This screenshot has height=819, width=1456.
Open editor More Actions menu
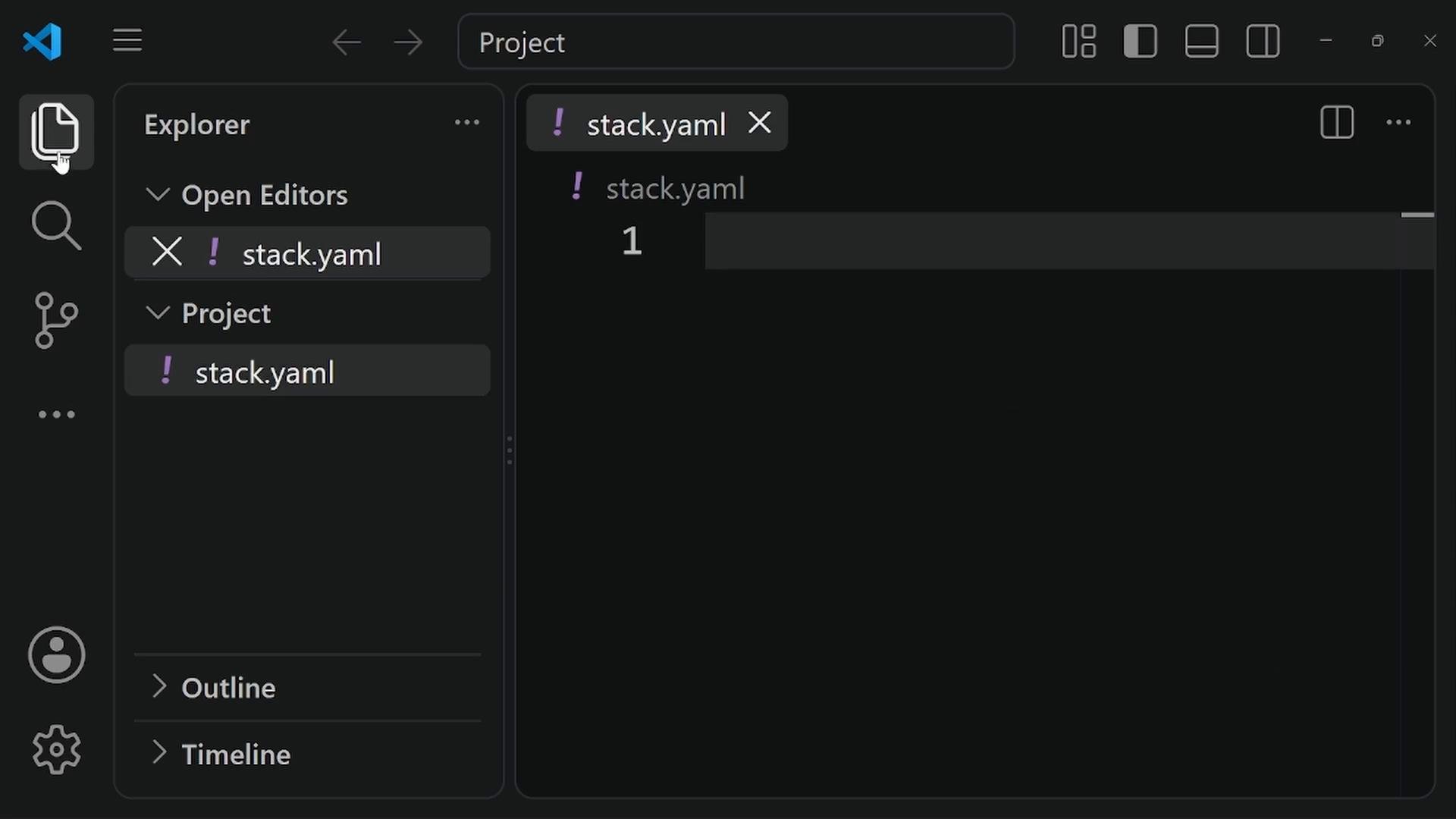click(x=1398, y=122)
